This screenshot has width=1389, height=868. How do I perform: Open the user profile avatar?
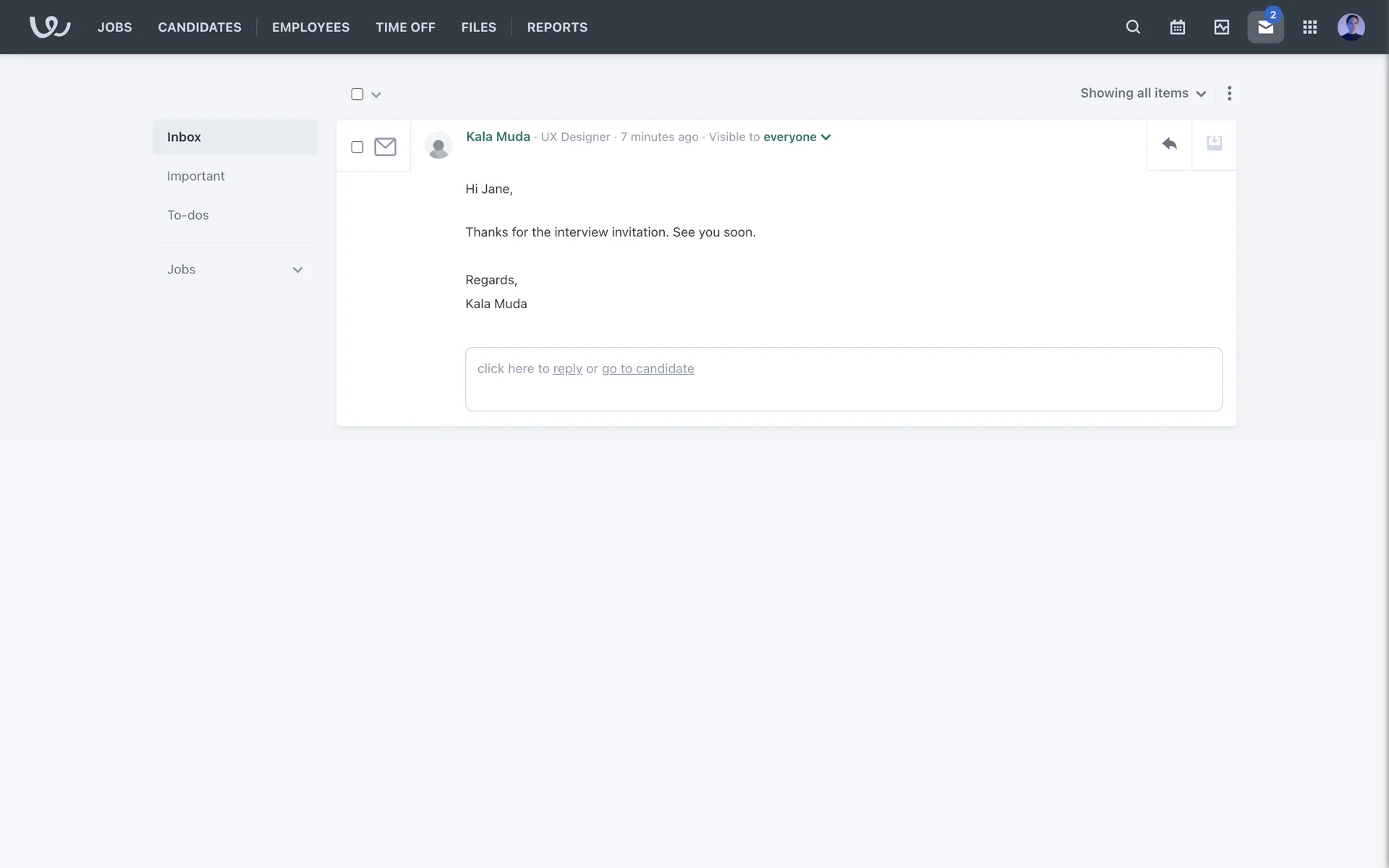point(1351,27)
